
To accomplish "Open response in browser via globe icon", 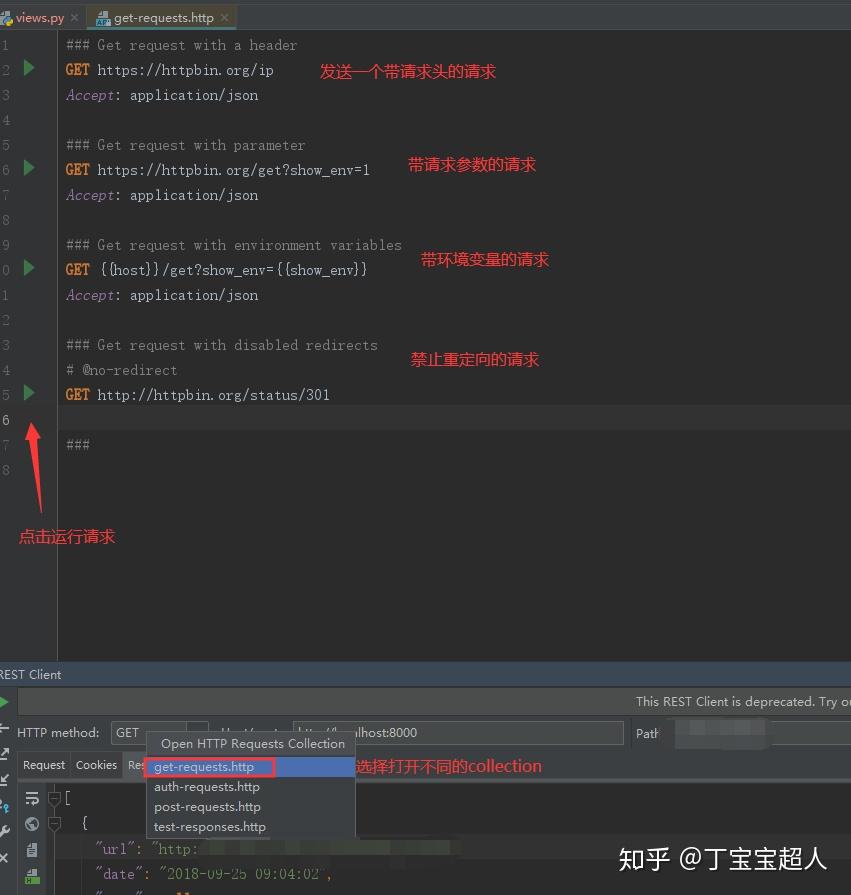I will pos(33,823).
